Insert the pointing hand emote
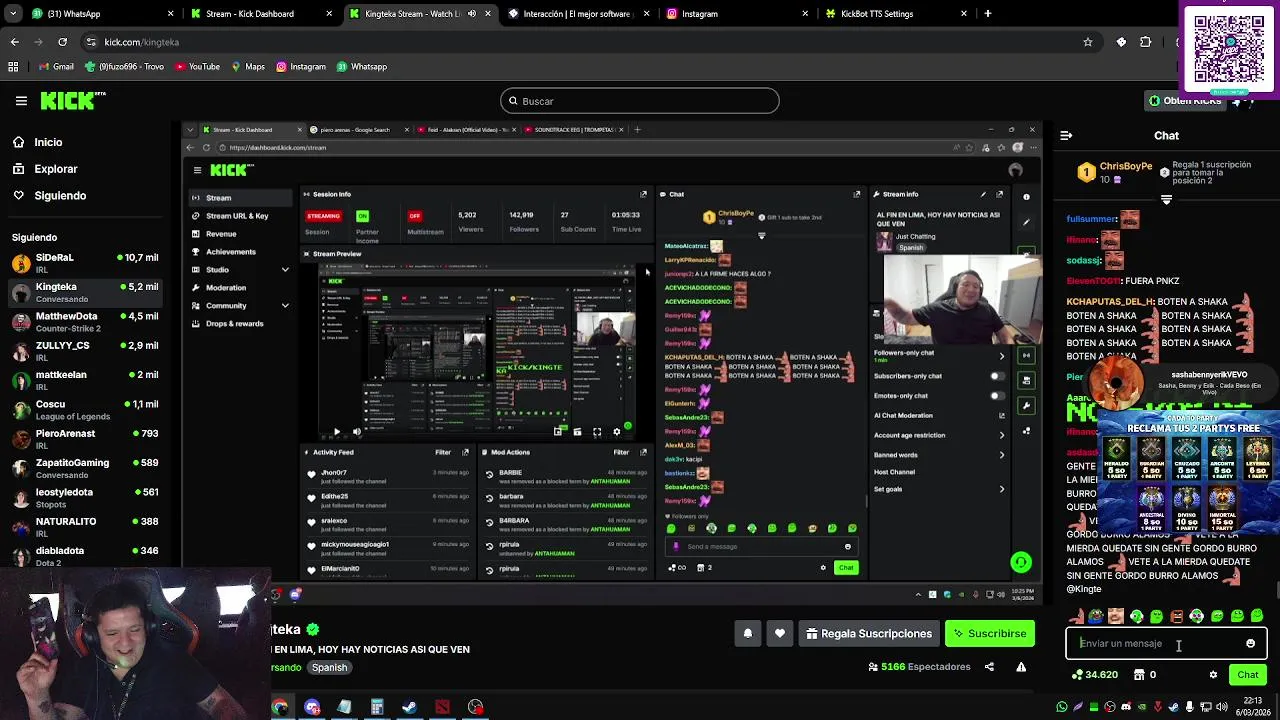This screenshot has height=720, width=1280. click(x=1077, y=616)
